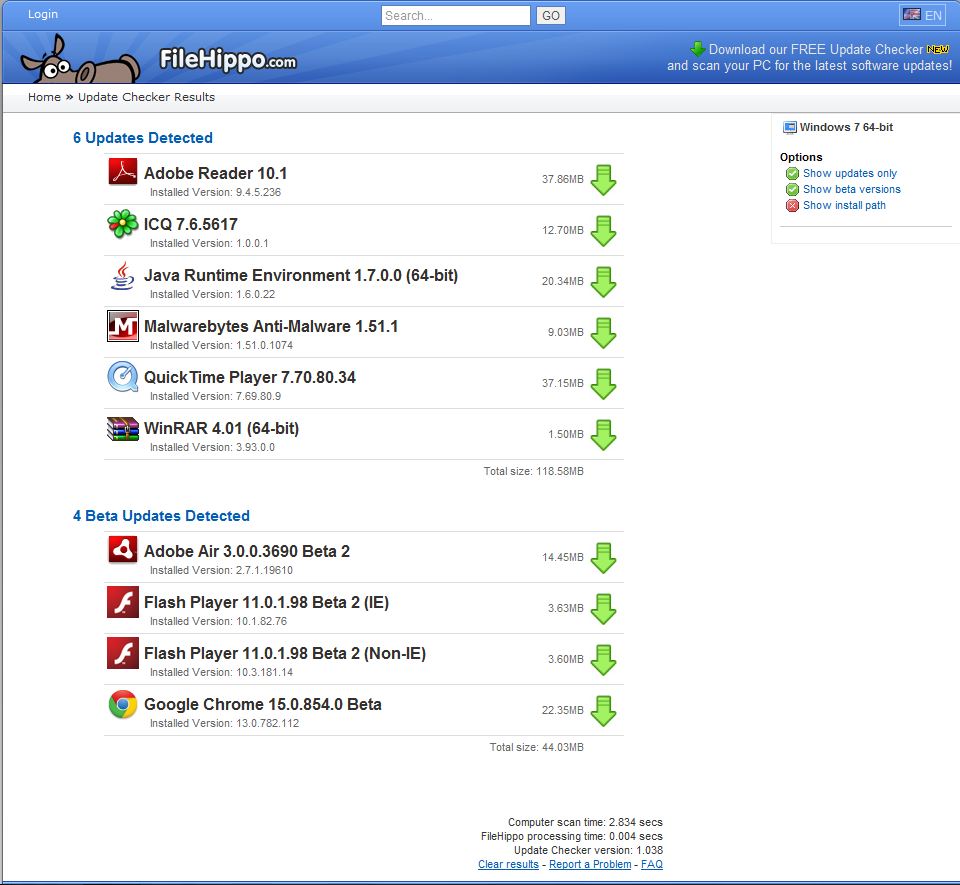This screenshot has height=885, width=960.
Task: Click the Clear results link
Action: (508, 864)
